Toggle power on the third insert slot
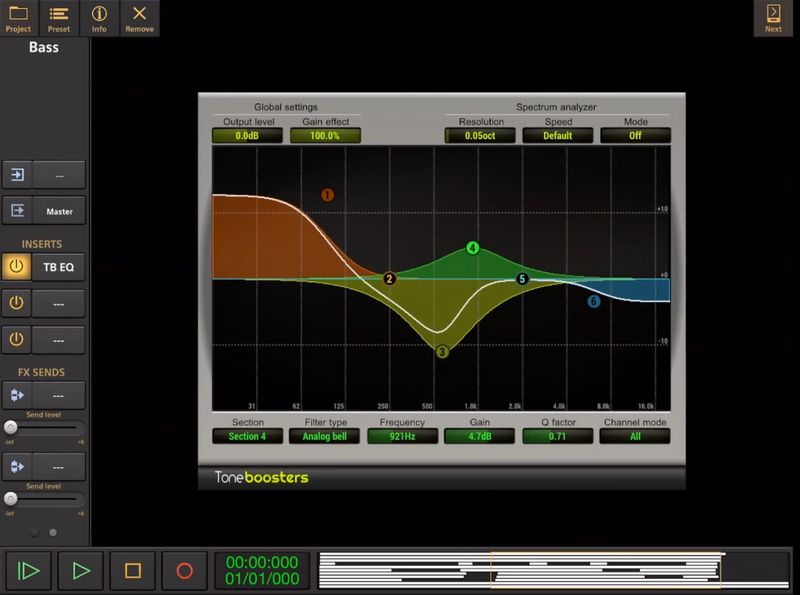The width and height of the screenshot is (800, 595). click(17, 340)
